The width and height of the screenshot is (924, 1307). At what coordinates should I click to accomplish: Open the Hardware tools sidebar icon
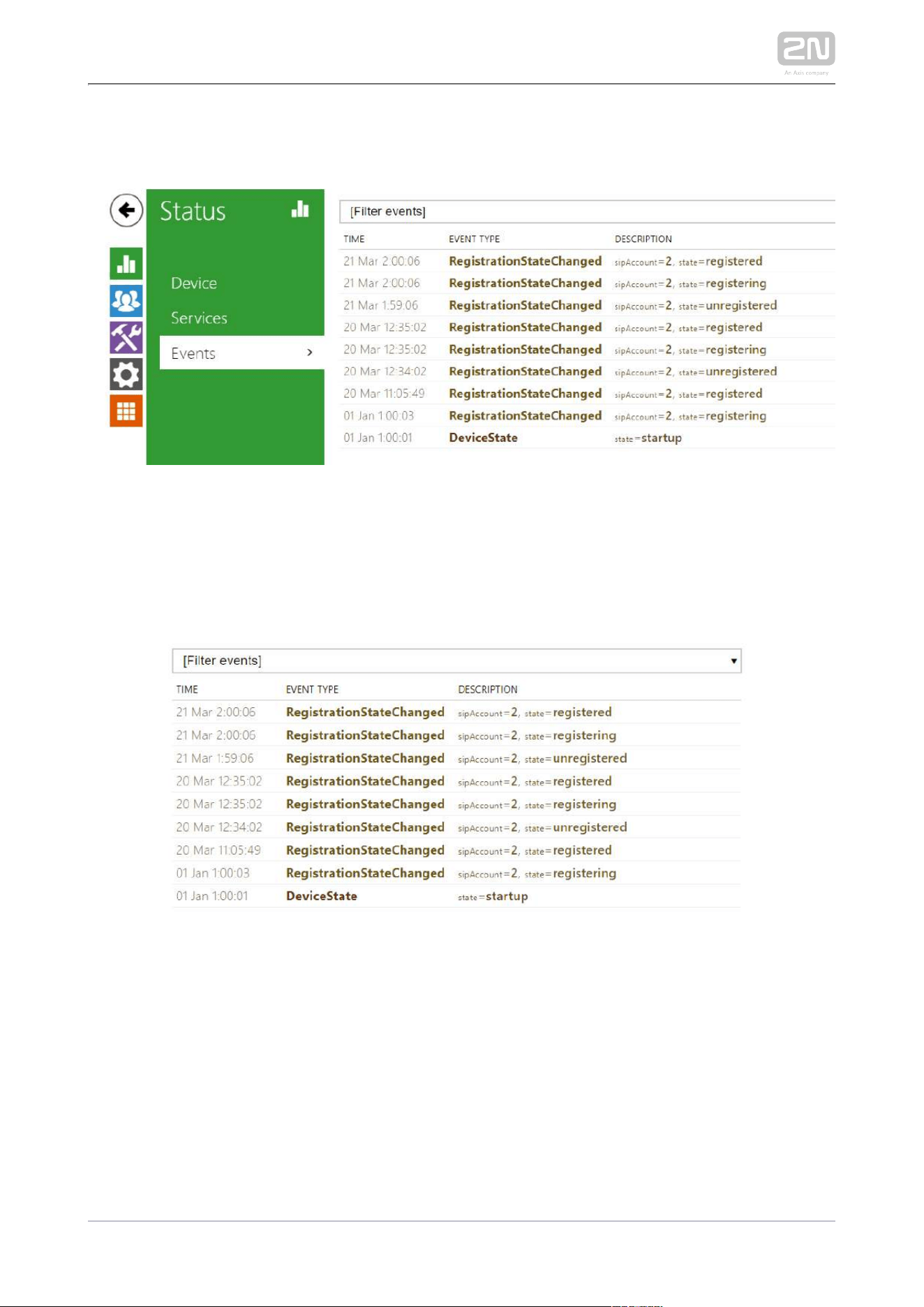126,338
